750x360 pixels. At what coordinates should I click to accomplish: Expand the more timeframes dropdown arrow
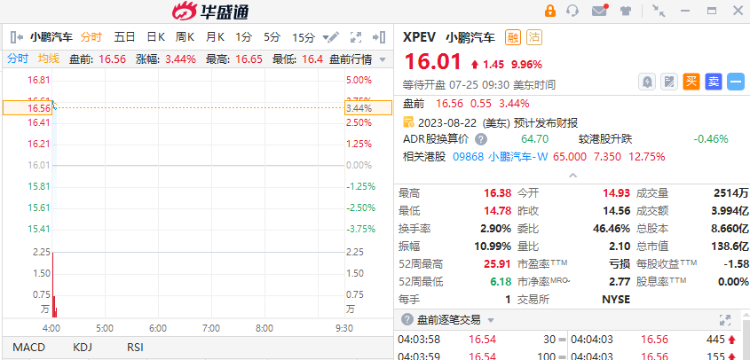[326, 37]
